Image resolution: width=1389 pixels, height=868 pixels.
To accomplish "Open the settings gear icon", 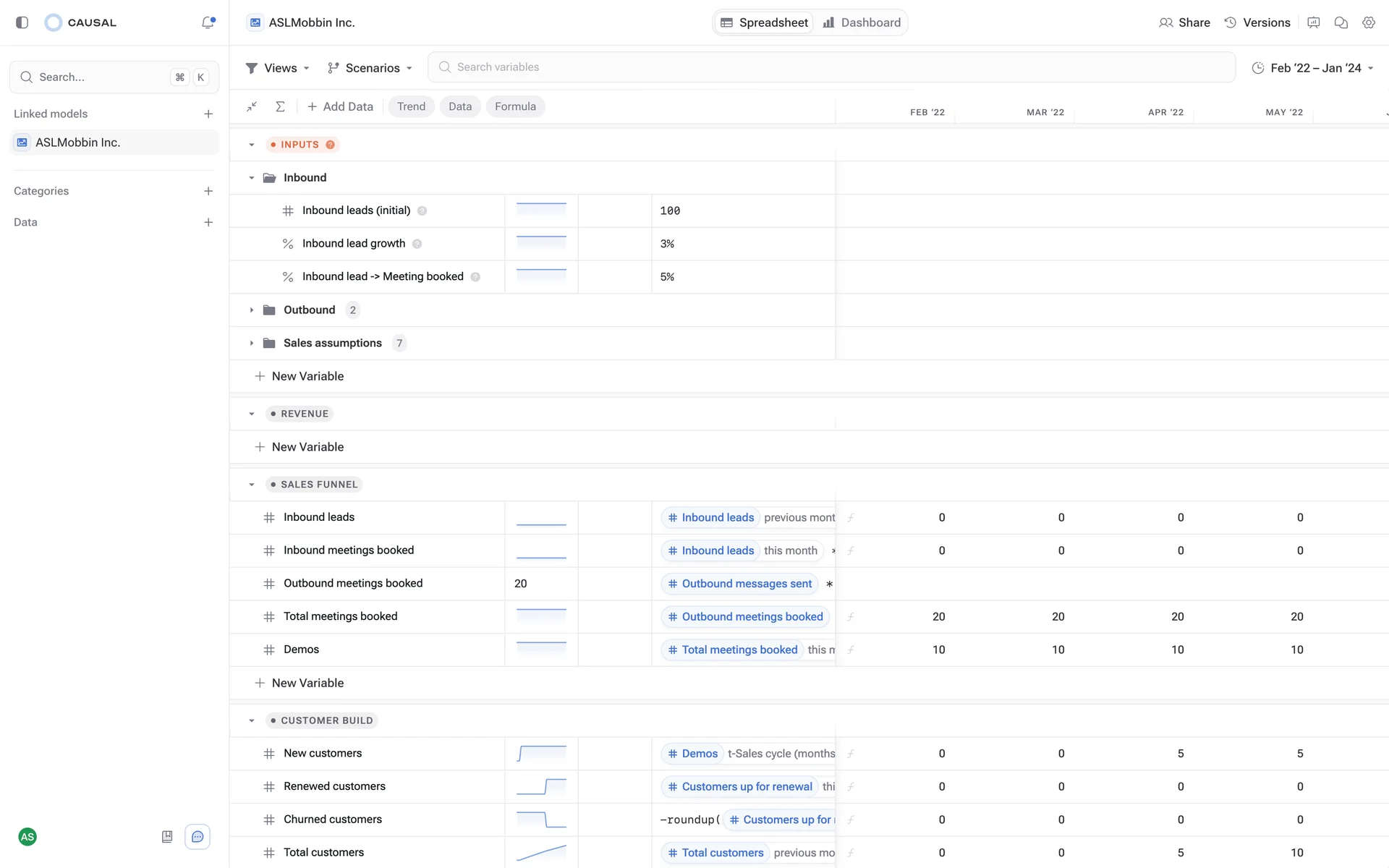I will click(x=1368, y=22).
